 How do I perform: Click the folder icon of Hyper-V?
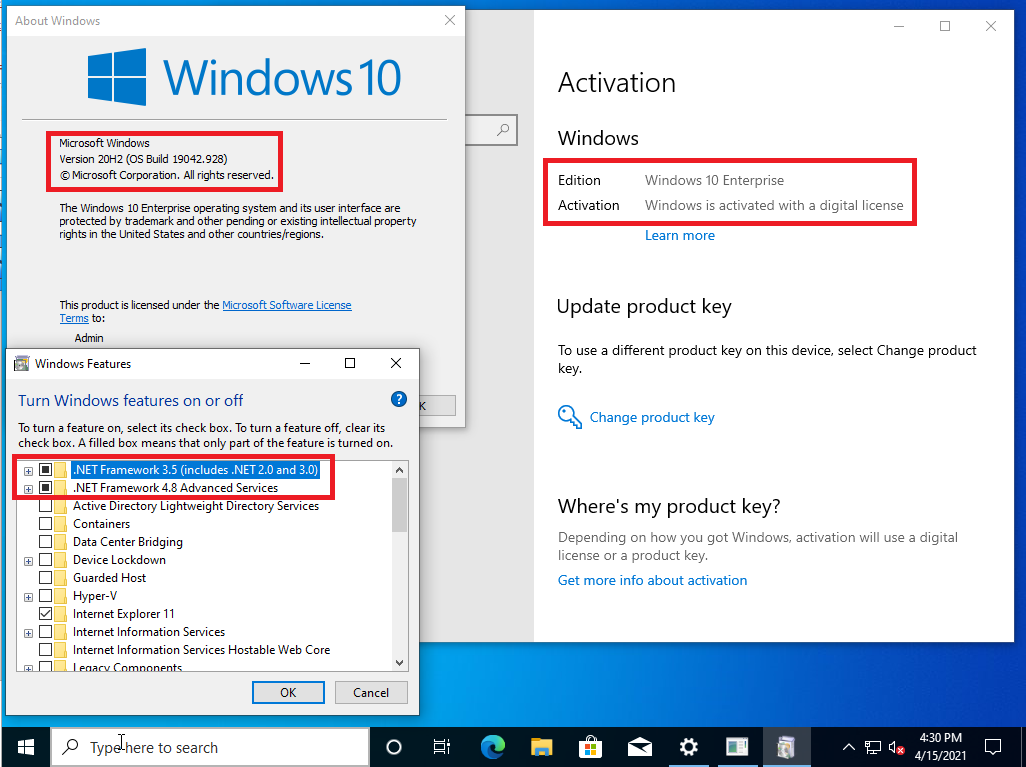[61, 596]
